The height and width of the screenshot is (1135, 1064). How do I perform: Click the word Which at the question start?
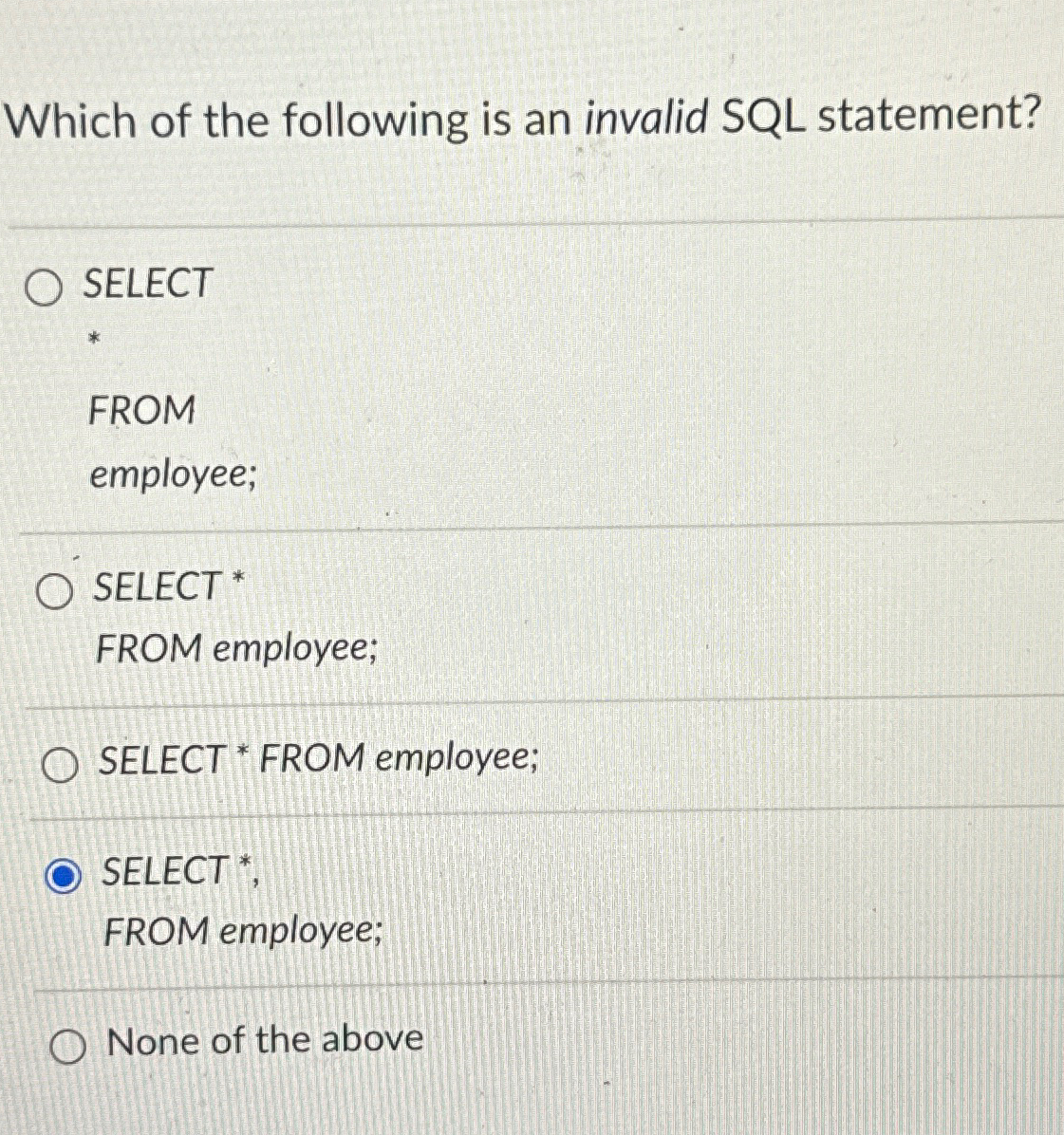71,121
